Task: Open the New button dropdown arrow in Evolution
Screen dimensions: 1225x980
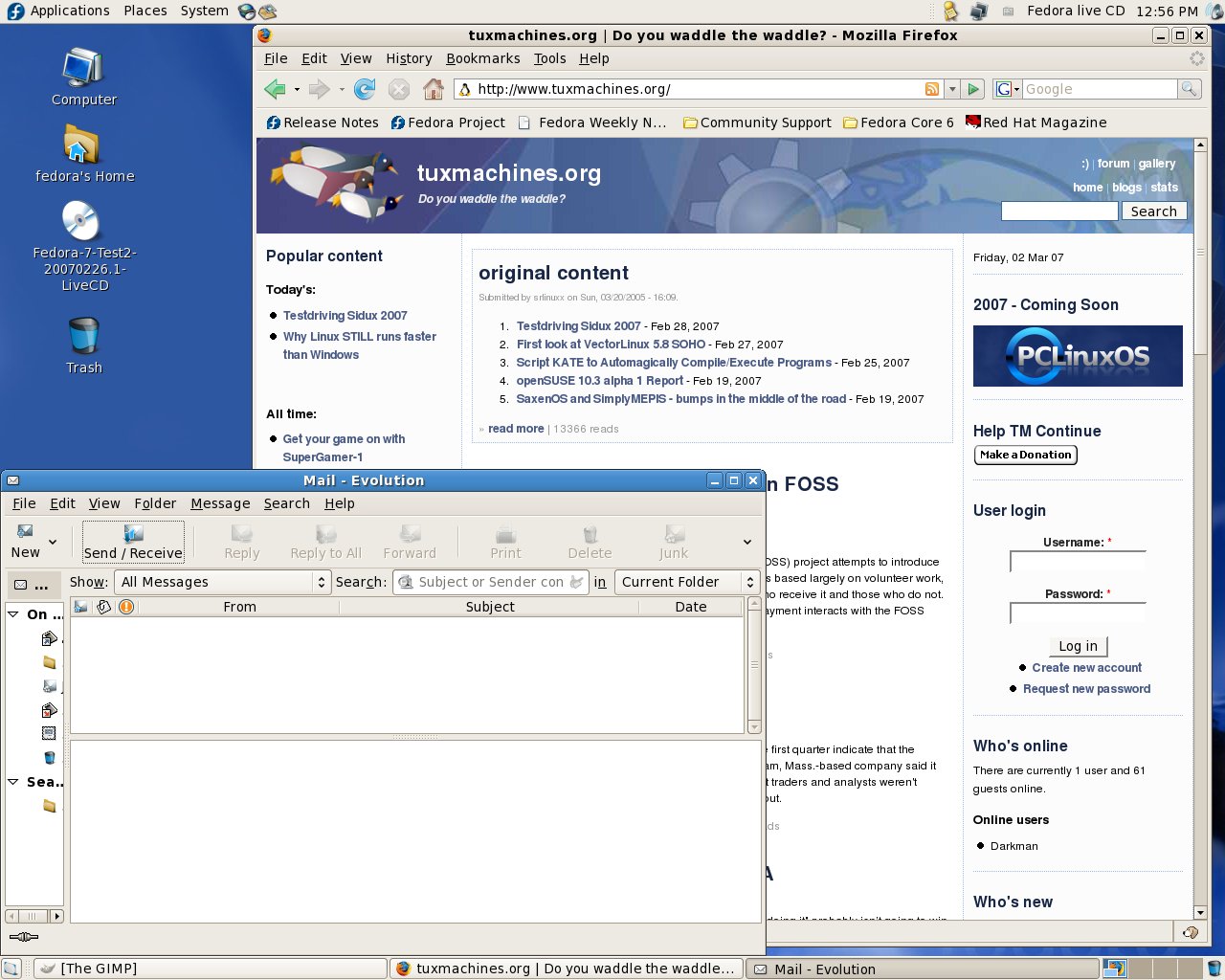Action: (53, 543)
